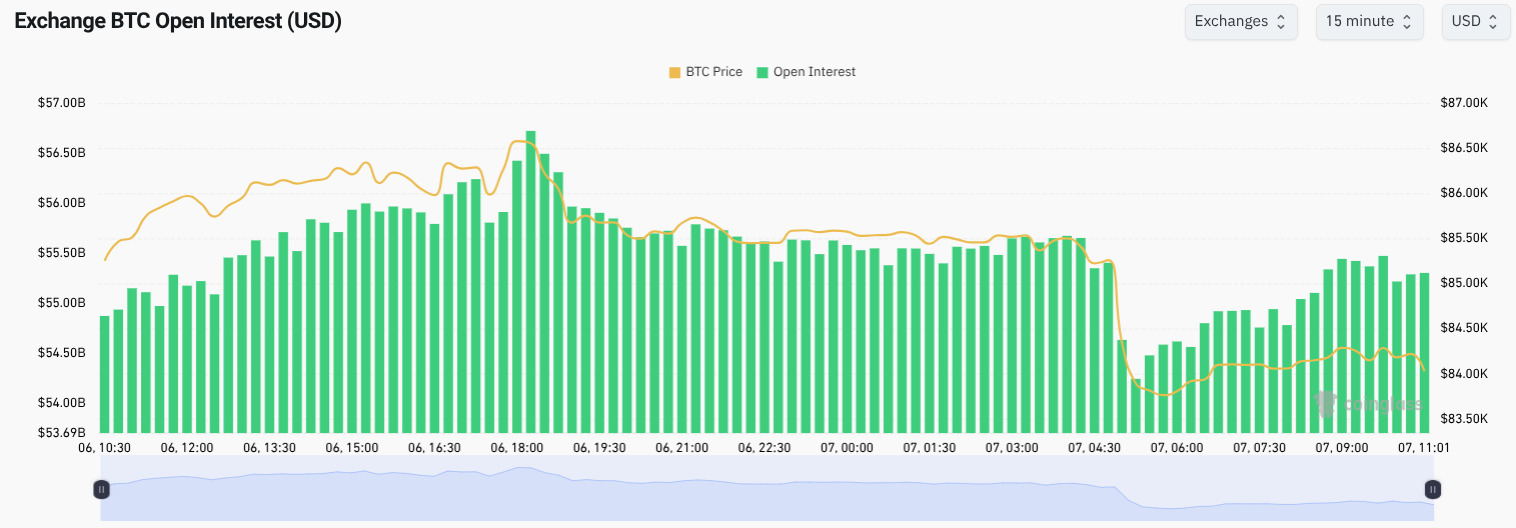Click the $55.00B left axis label
The image size is (1516, 528).
pyautogui.click(x=61, y=303)
